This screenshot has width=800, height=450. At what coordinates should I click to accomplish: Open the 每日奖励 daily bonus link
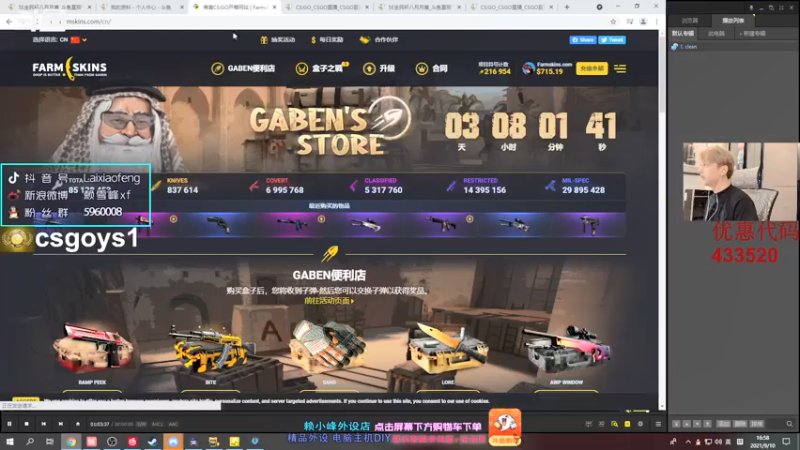[327, 40]
